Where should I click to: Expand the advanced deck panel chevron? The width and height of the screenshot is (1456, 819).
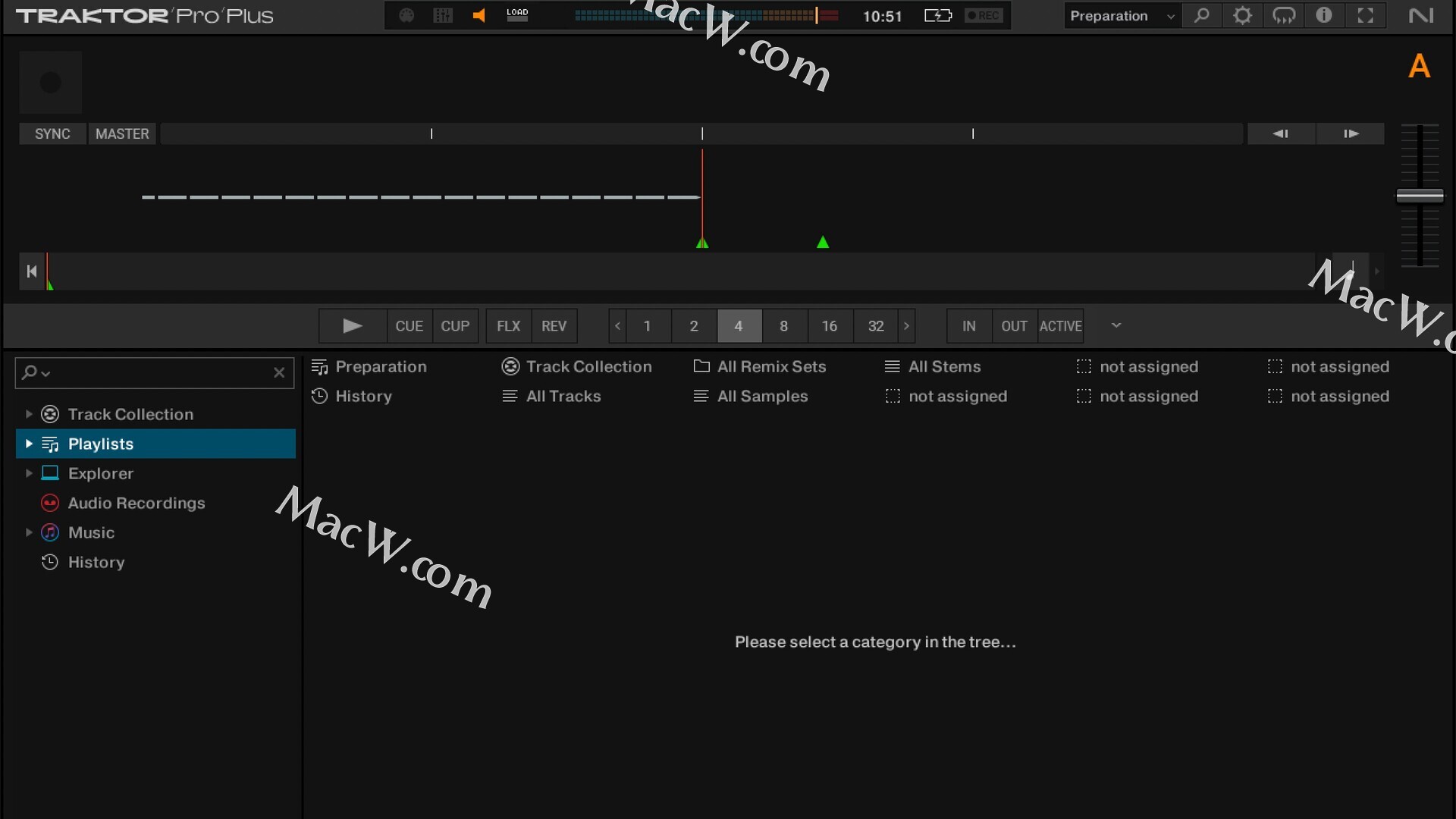tap(1116, 325)
